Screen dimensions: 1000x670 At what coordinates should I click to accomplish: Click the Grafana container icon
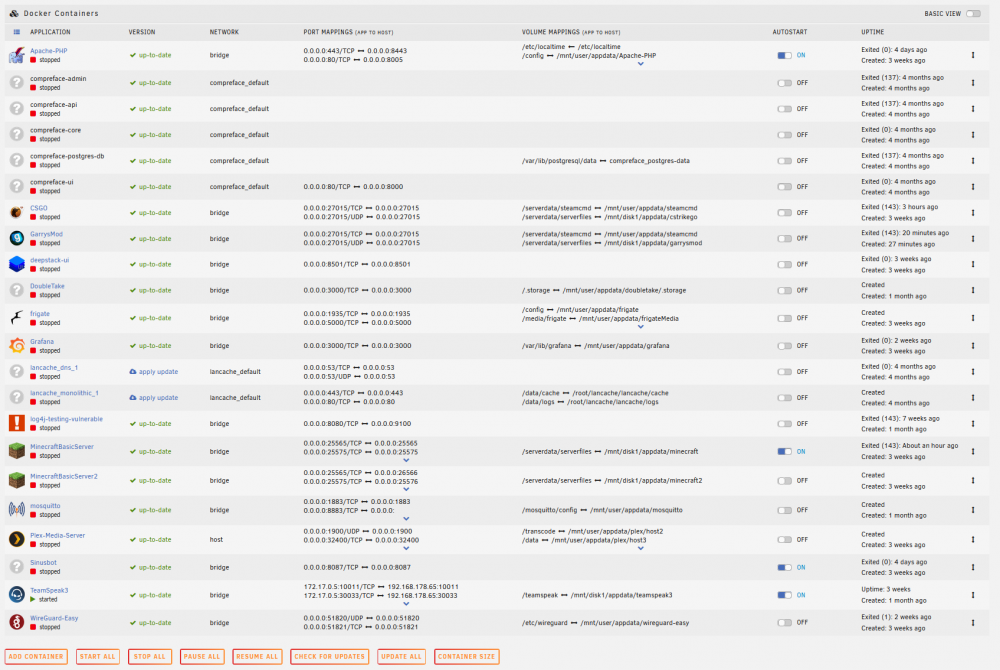point(17,346)
